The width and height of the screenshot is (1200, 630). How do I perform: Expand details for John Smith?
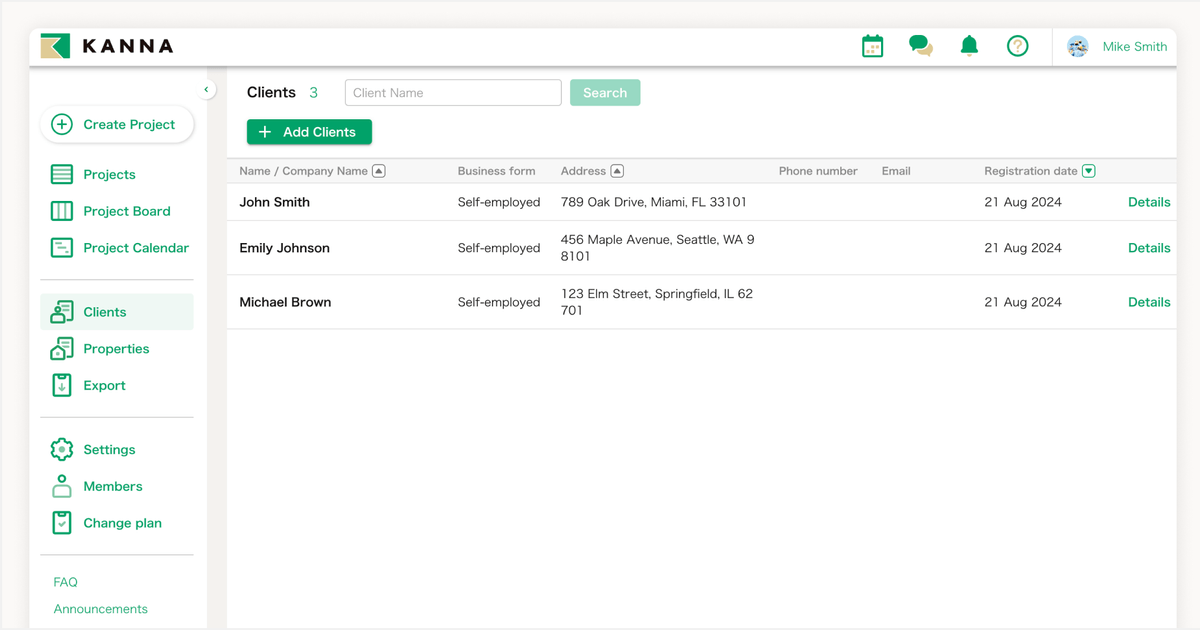[1148, 201]
